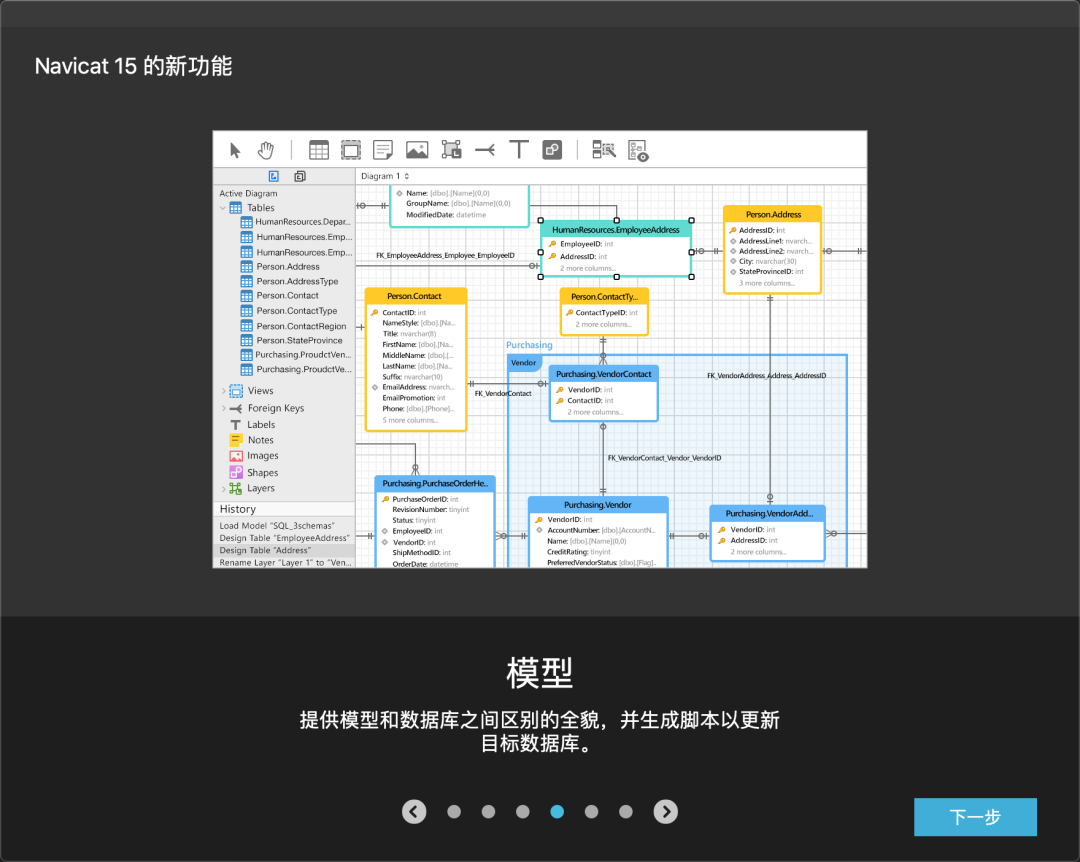1080x862 pixels.
Task: Click the new table tool icon
Action: [319, 150]
